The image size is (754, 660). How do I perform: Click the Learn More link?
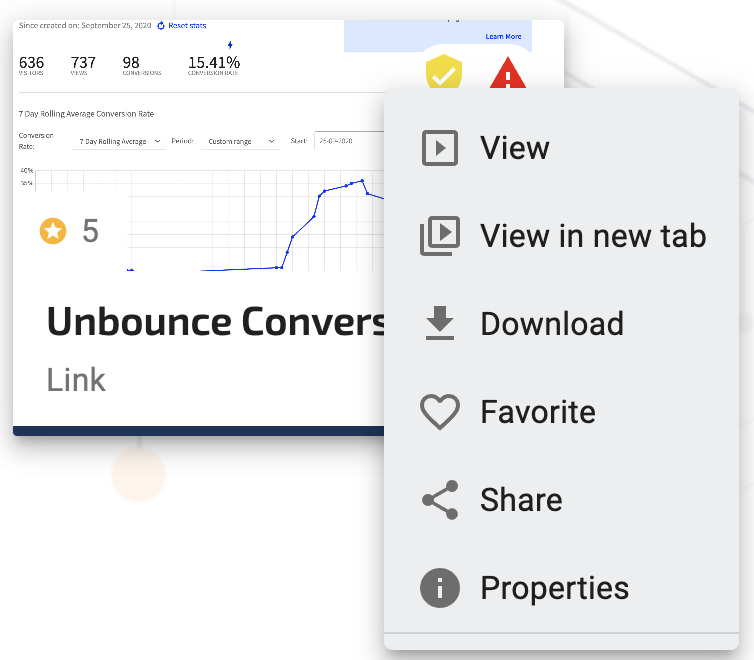(503, 37)
